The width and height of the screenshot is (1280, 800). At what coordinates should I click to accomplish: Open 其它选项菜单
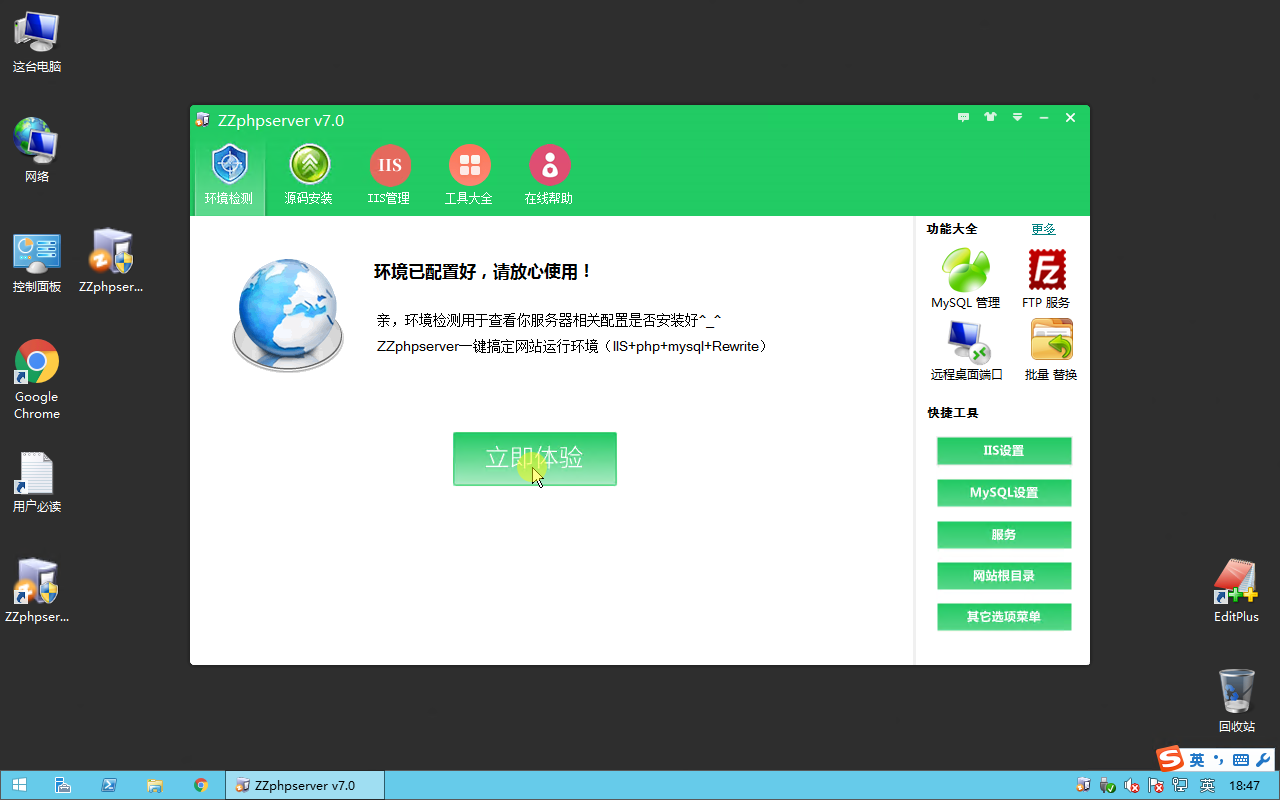click(x=1004, y=617)
